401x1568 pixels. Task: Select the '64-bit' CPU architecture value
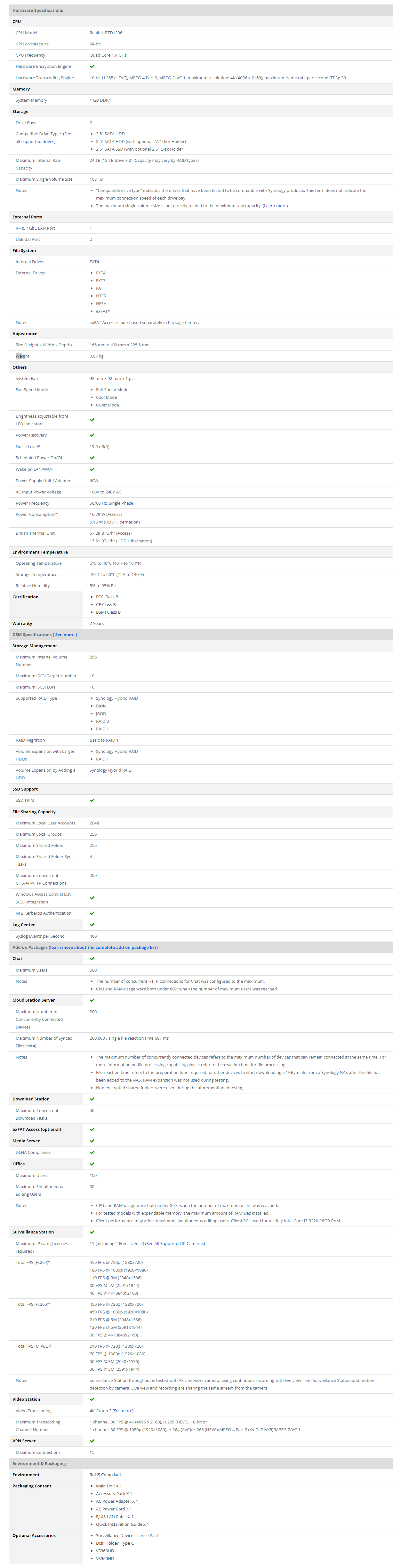[95, 44]
